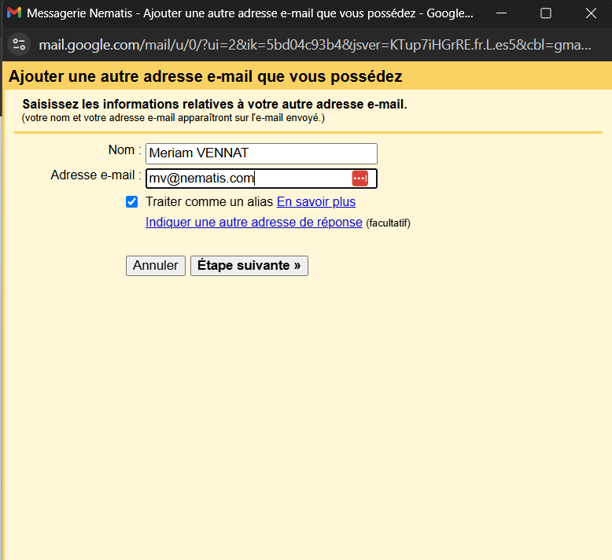Viewport: 612px width, 560px height.
Task: Maximize the Messagerie Nematis popup window
Action: [x=546, y=14]
